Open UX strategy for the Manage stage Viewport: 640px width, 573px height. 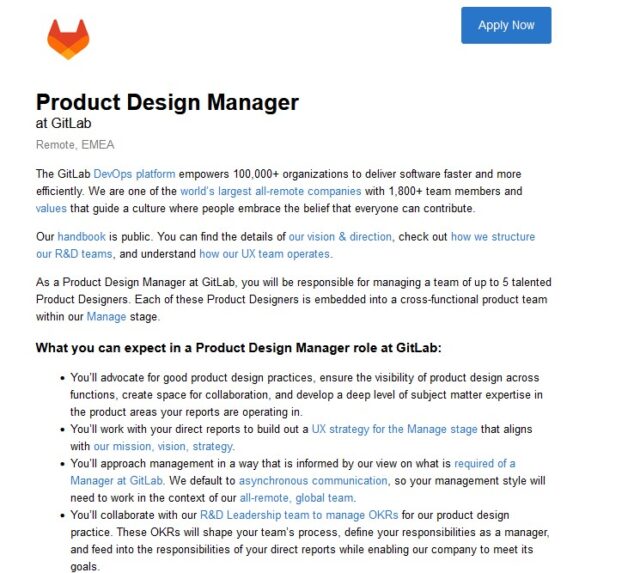point(394,429)
